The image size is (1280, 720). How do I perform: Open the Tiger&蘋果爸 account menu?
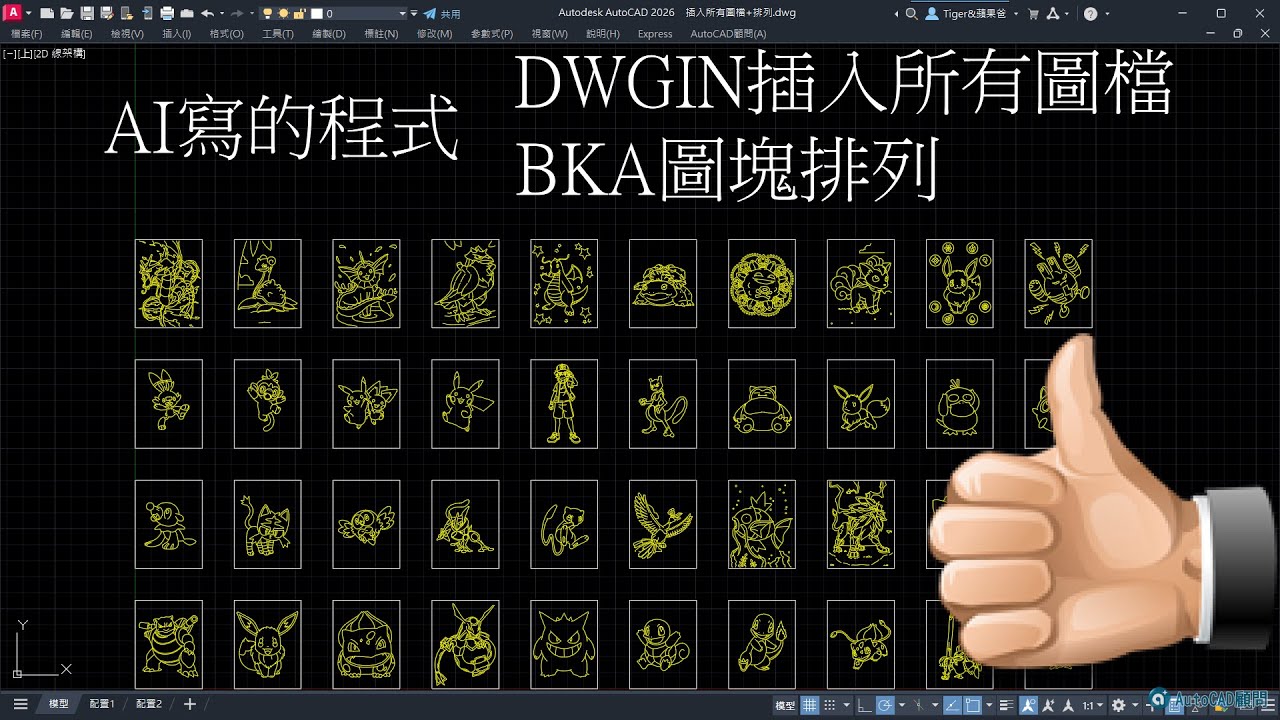pos(972,14)
